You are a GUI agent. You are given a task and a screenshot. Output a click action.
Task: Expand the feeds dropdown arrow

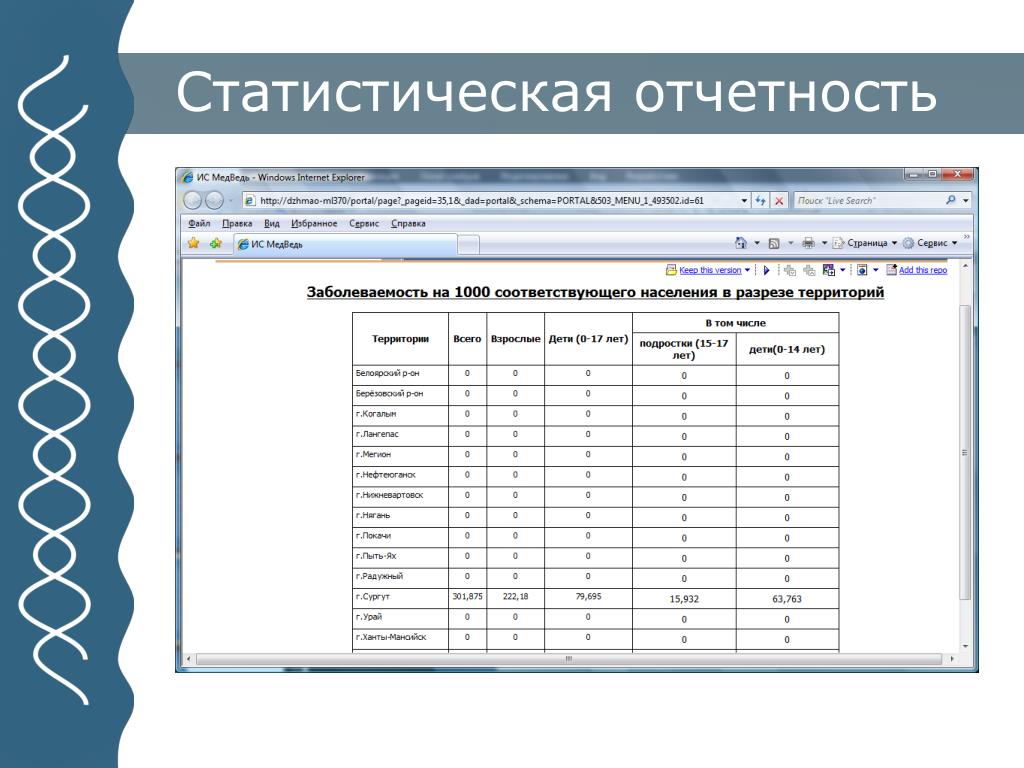coord(790,243)
